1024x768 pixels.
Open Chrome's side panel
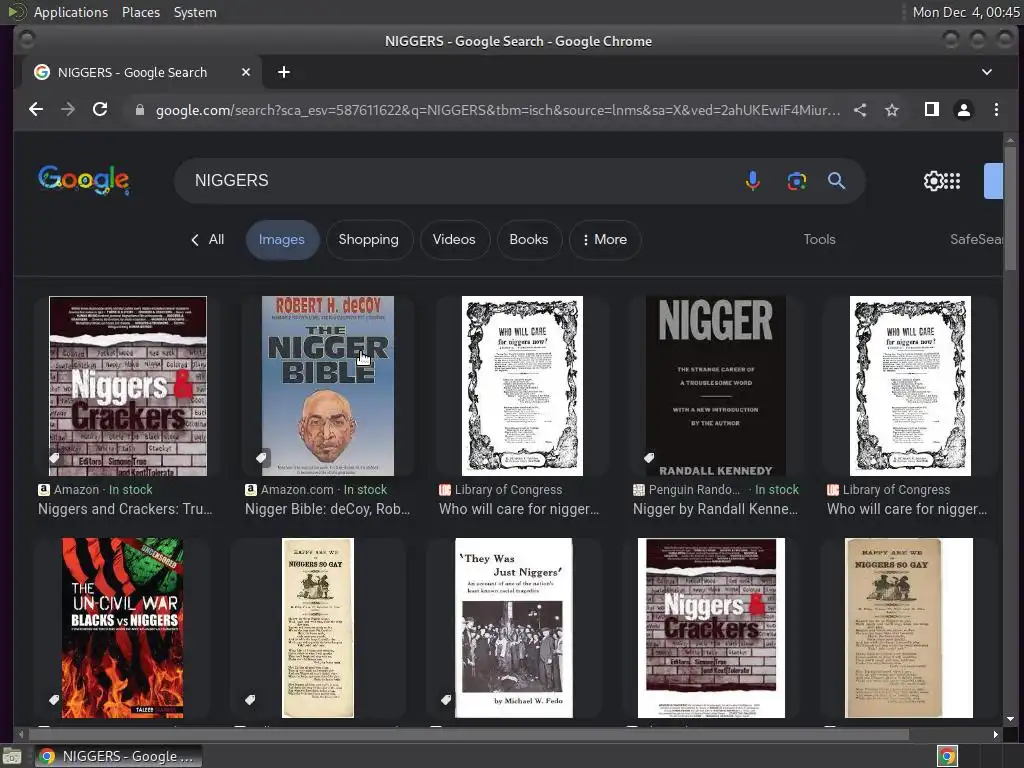tap(932, 110)
